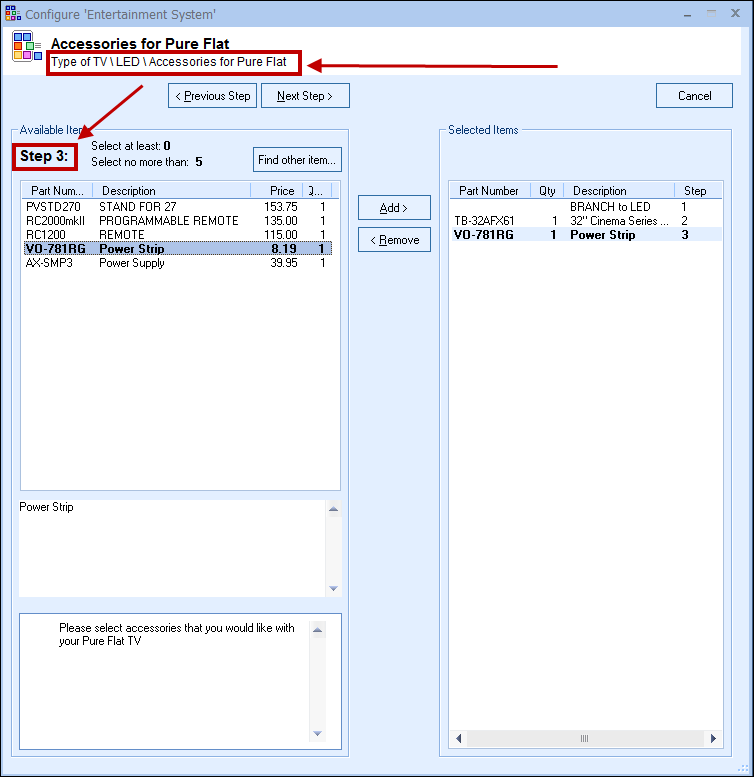Add the selected item with Add button

[x=394, y=208]
